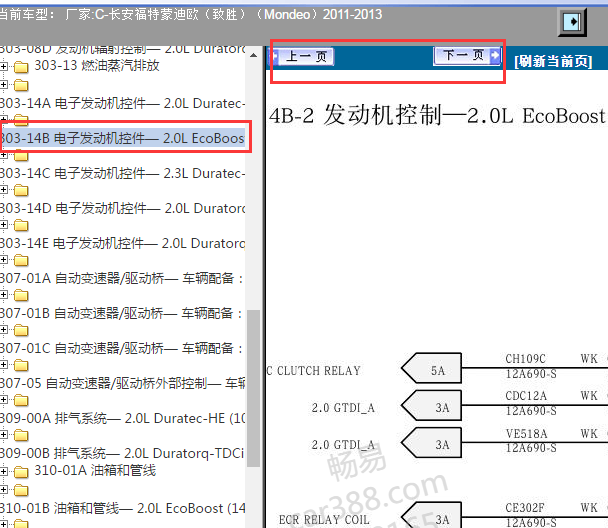
Task: Select 303-14B 电子发动机控件 2.0L EcoBoost
Action: (x=123, y=138)
